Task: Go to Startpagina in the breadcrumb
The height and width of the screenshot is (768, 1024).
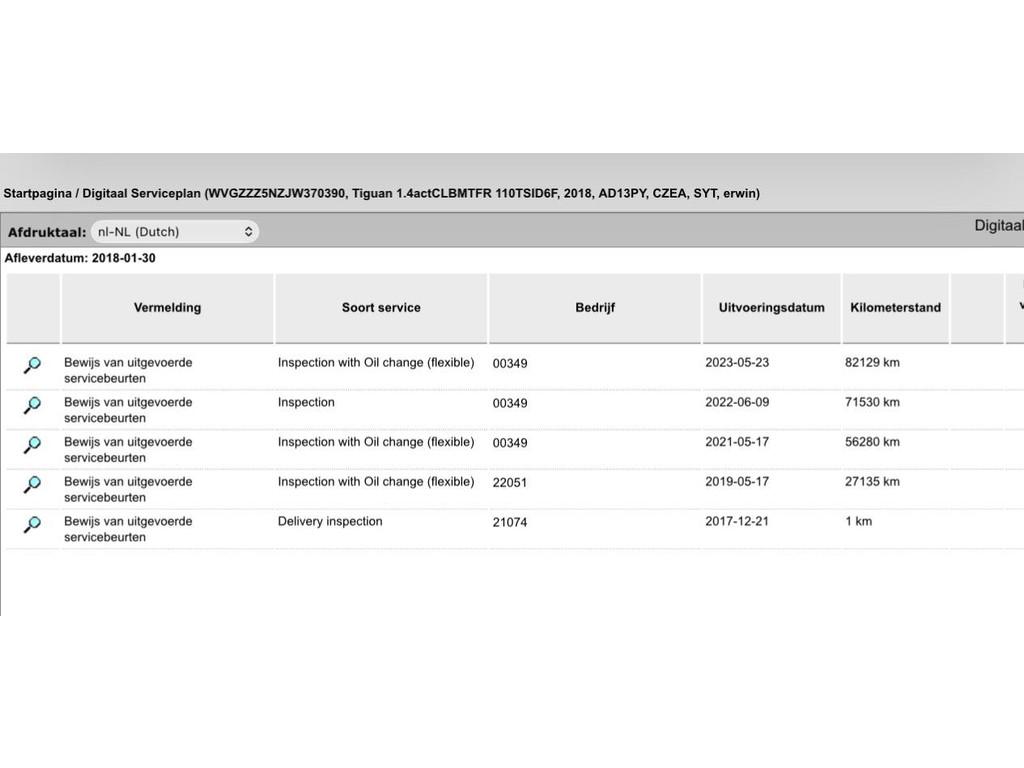Action: click(x=37, y=194)
